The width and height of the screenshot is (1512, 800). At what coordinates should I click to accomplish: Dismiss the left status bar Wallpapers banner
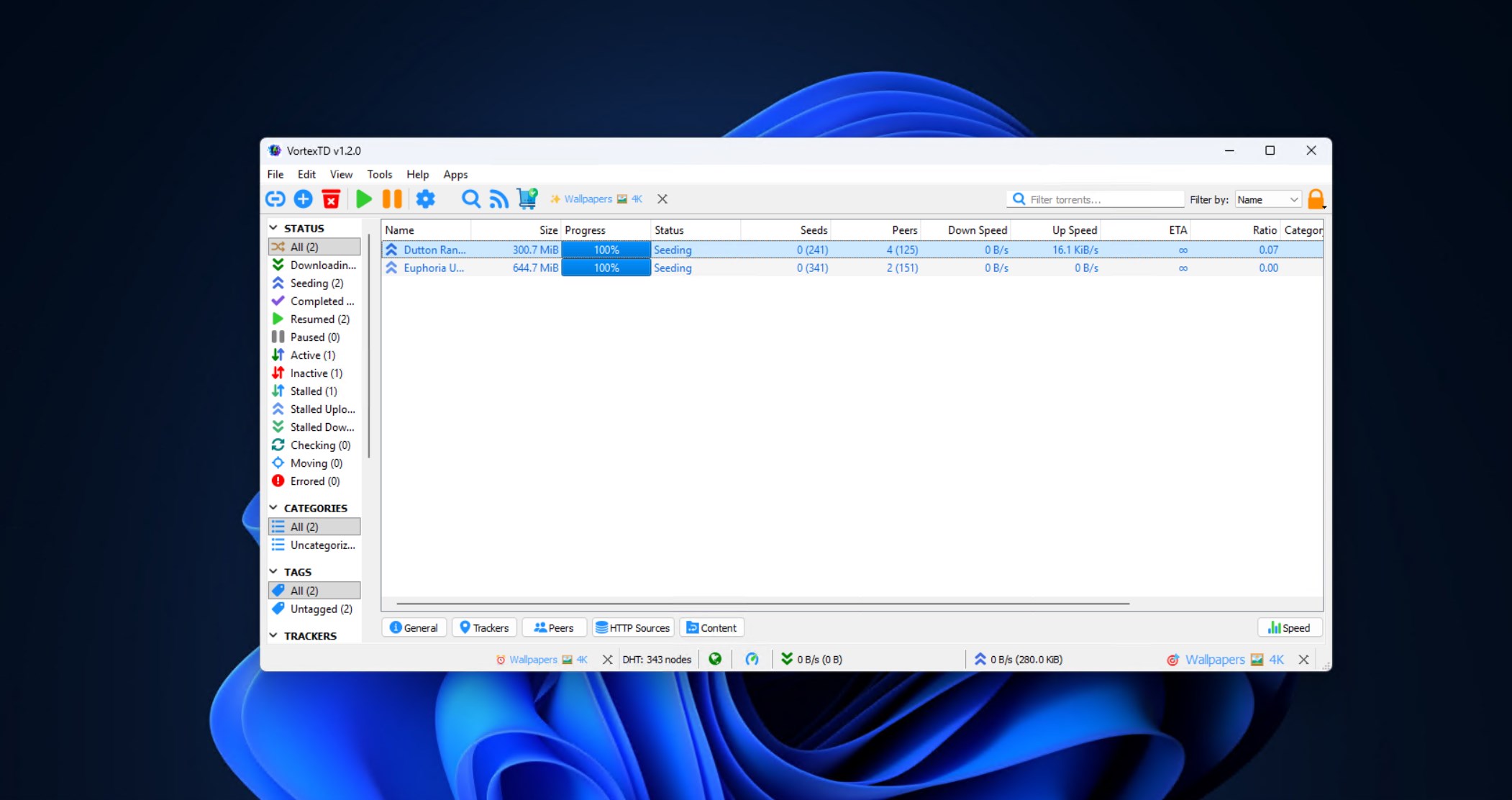click(608, 660)
